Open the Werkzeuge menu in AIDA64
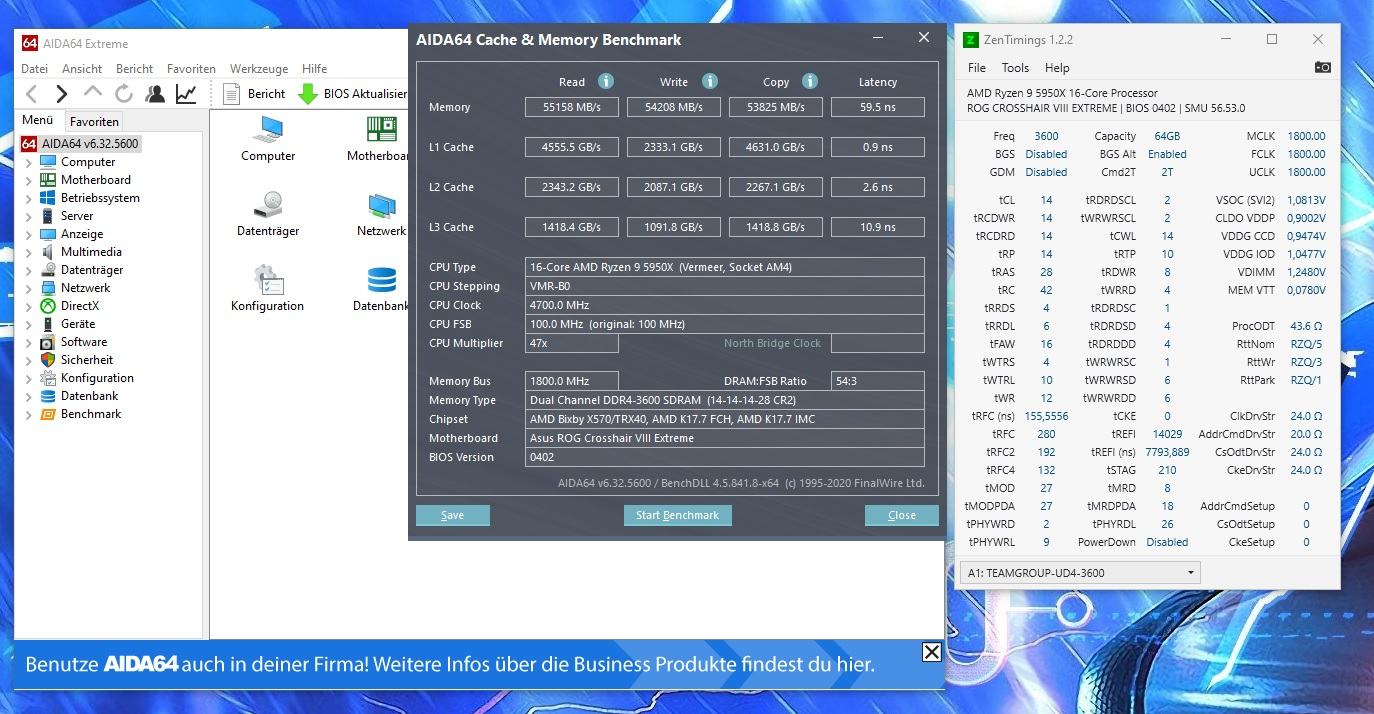Image resolution: width=1374 pixels, height=714 pixels. point(259,69)
